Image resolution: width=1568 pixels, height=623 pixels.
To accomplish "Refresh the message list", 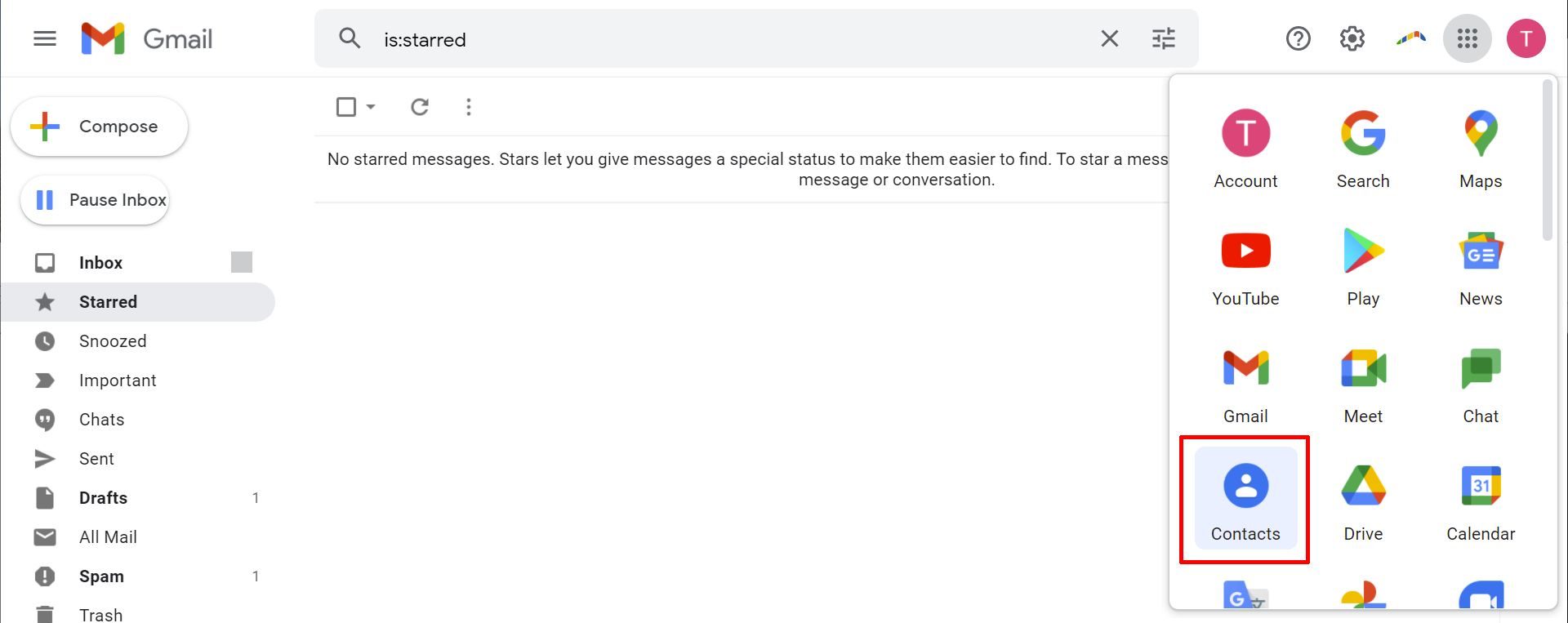I will click(420, 107).
